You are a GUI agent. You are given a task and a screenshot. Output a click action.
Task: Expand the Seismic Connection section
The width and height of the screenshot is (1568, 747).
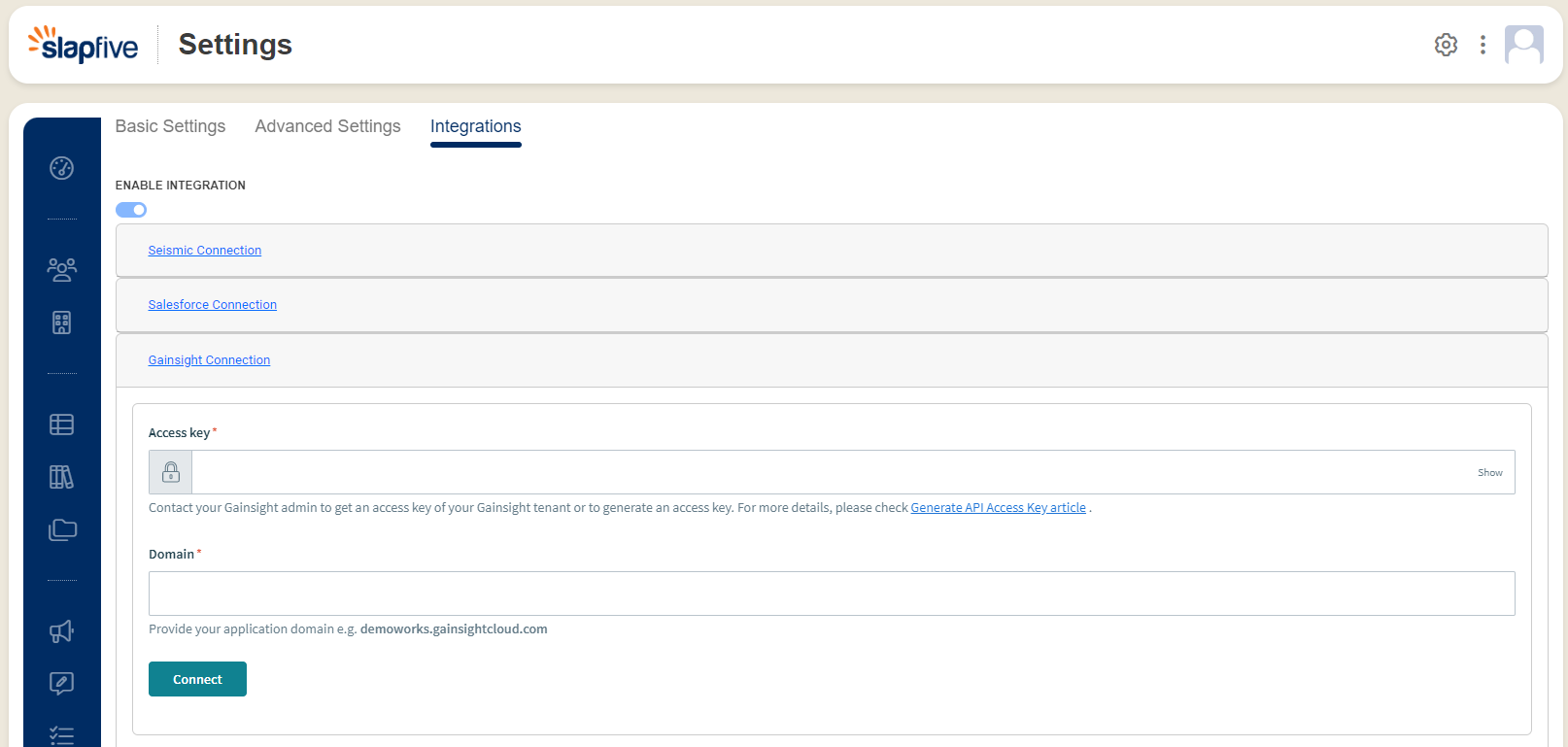click(x=204, y=251)
